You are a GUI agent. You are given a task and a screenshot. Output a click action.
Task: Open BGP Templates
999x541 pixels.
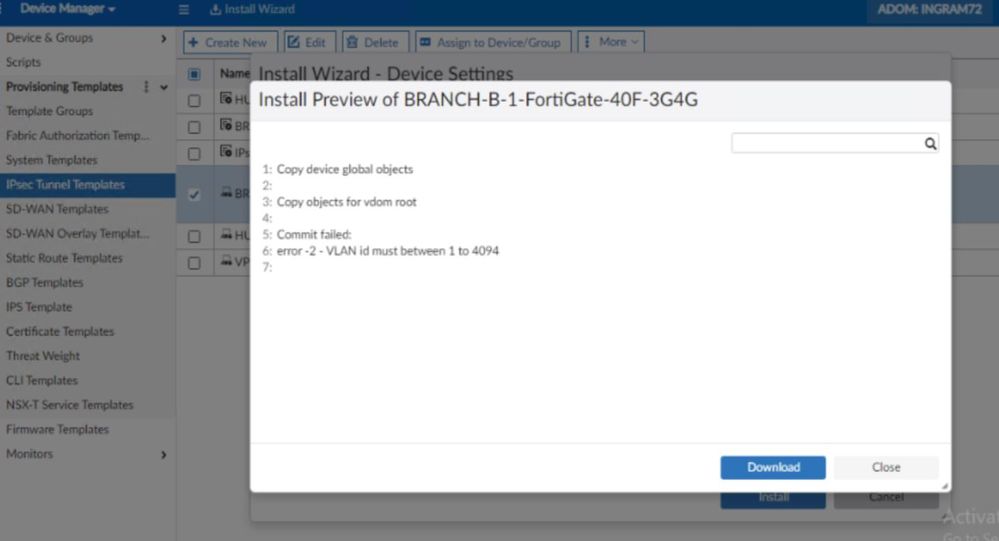45,282
